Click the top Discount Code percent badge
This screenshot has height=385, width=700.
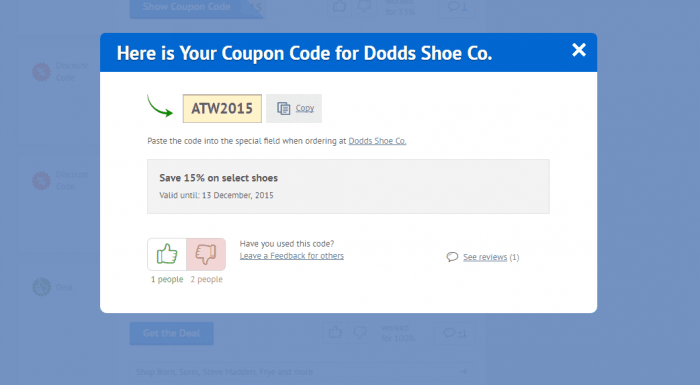[42, 72]
